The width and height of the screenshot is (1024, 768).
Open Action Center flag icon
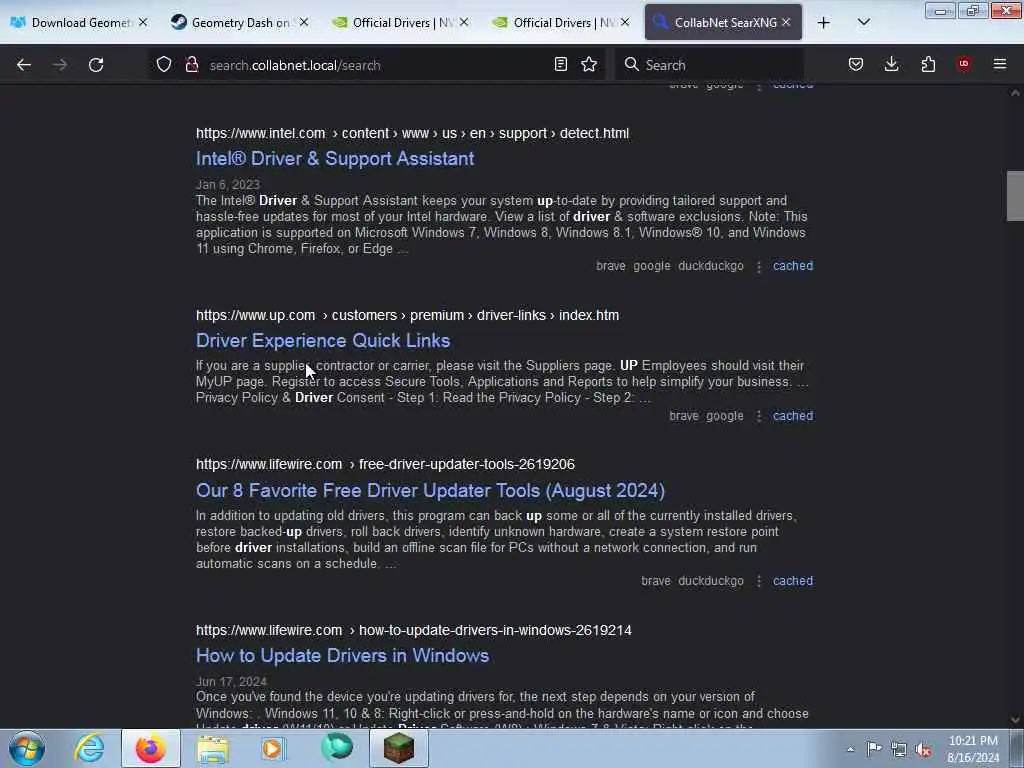[x=874, y=748]
